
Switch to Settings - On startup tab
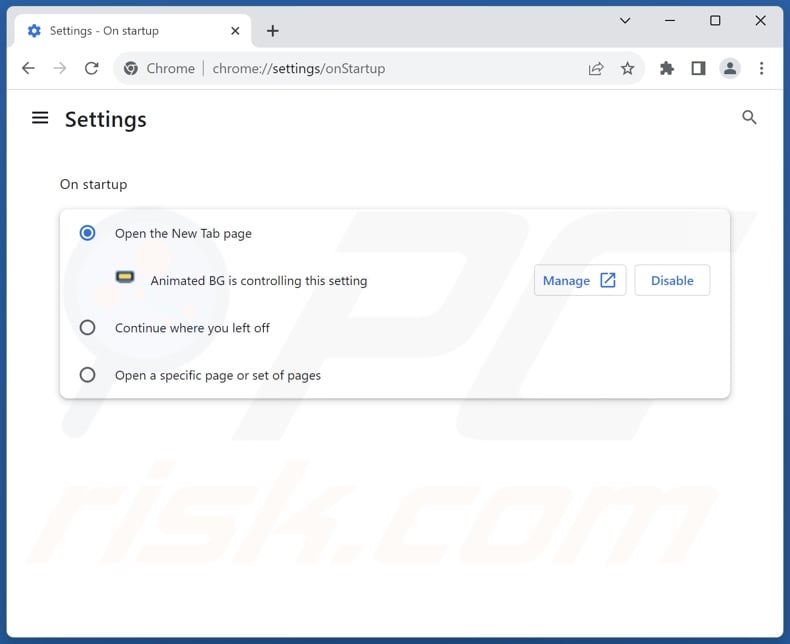point(133,31)
